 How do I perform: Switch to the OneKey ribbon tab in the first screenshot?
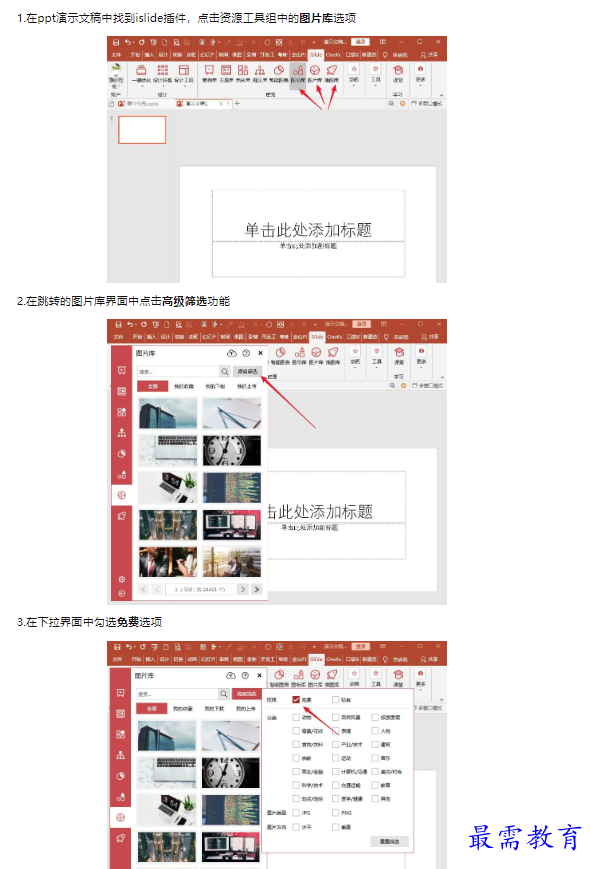(333, 55)
